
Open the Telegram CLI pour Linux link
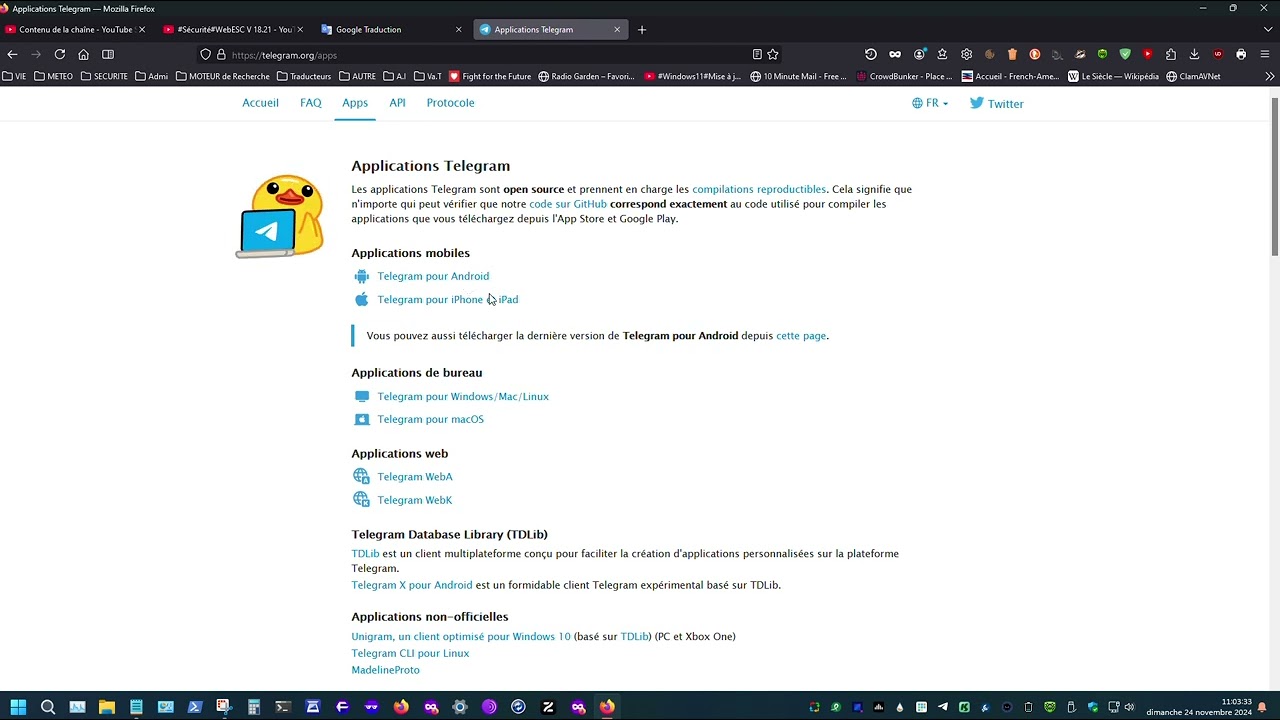[x=410, y=653]
